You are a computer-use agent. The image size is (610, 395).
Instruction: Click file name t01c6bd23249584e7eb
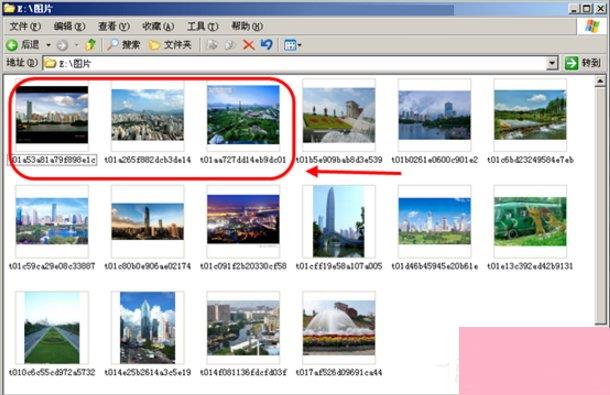530,160
